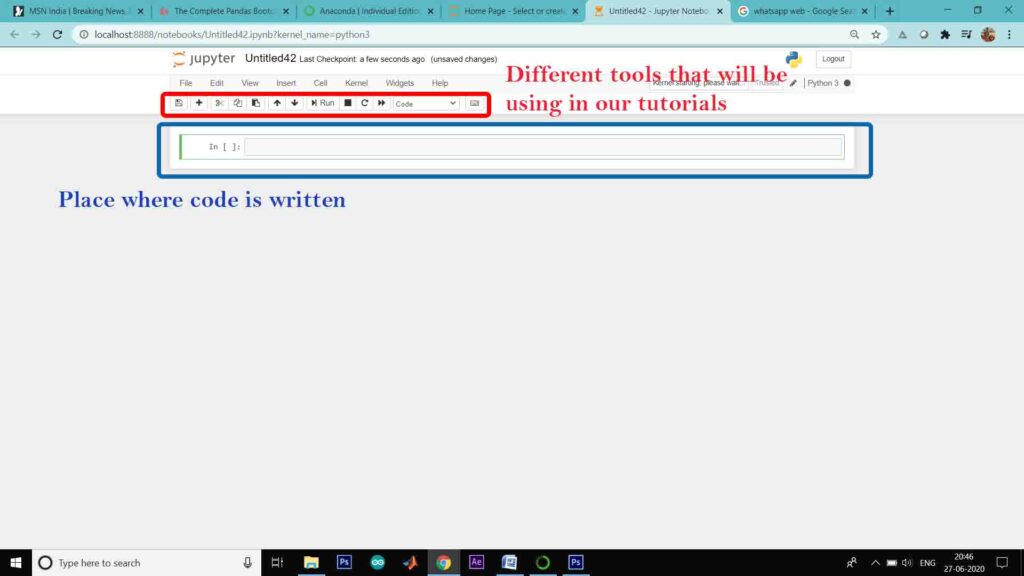Viewport: 1024px width, 576px height.
Task: Click the pencil edit mode indicator
Action: pos(793,83)
